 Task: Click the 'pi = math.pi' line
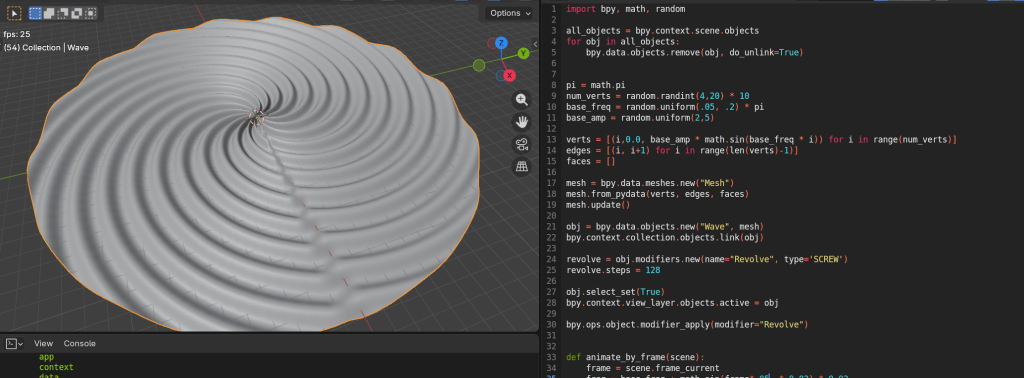click(596, 85)
